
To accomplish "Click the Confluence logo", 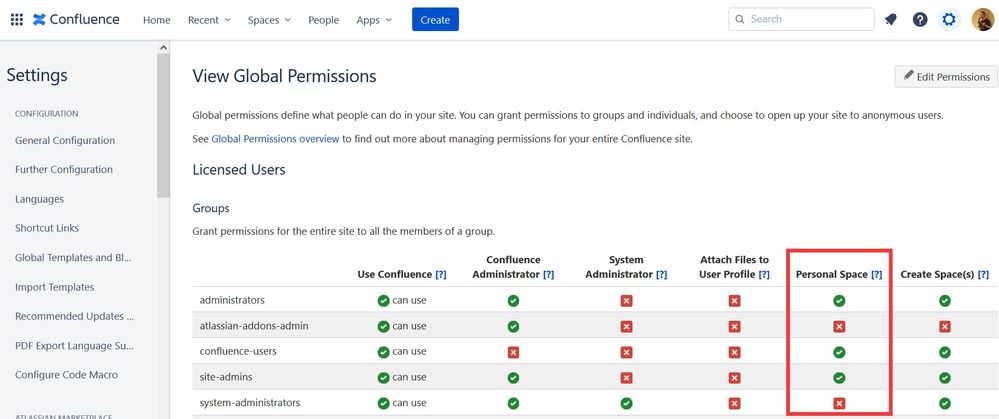I will tap(76, 19).
